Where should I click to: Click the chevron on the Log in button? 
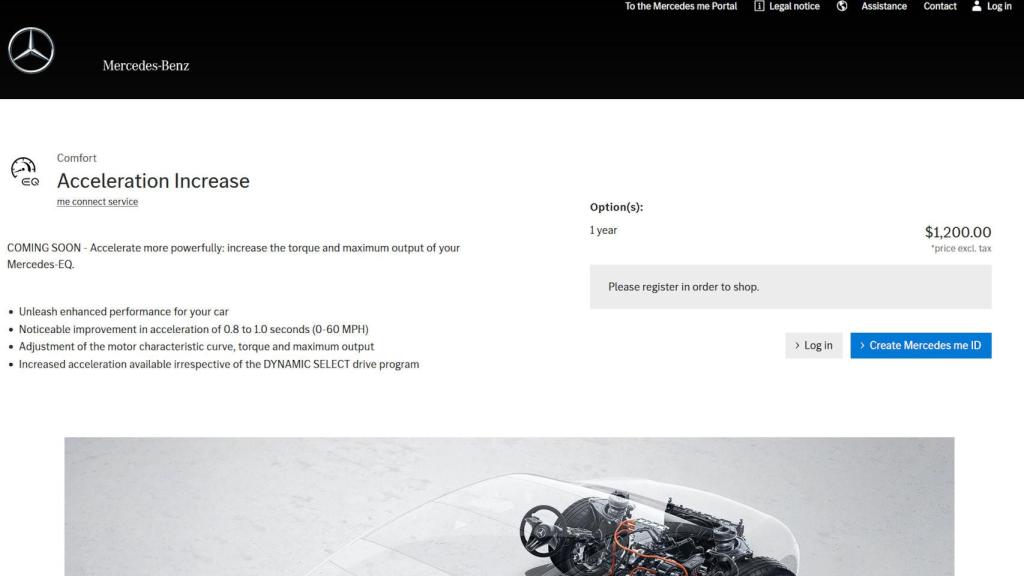coord(797,345)
